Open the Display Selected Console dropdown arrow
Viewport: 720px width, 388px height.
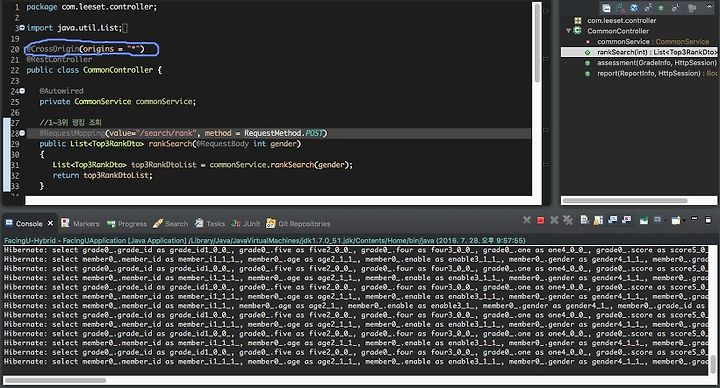666,221
